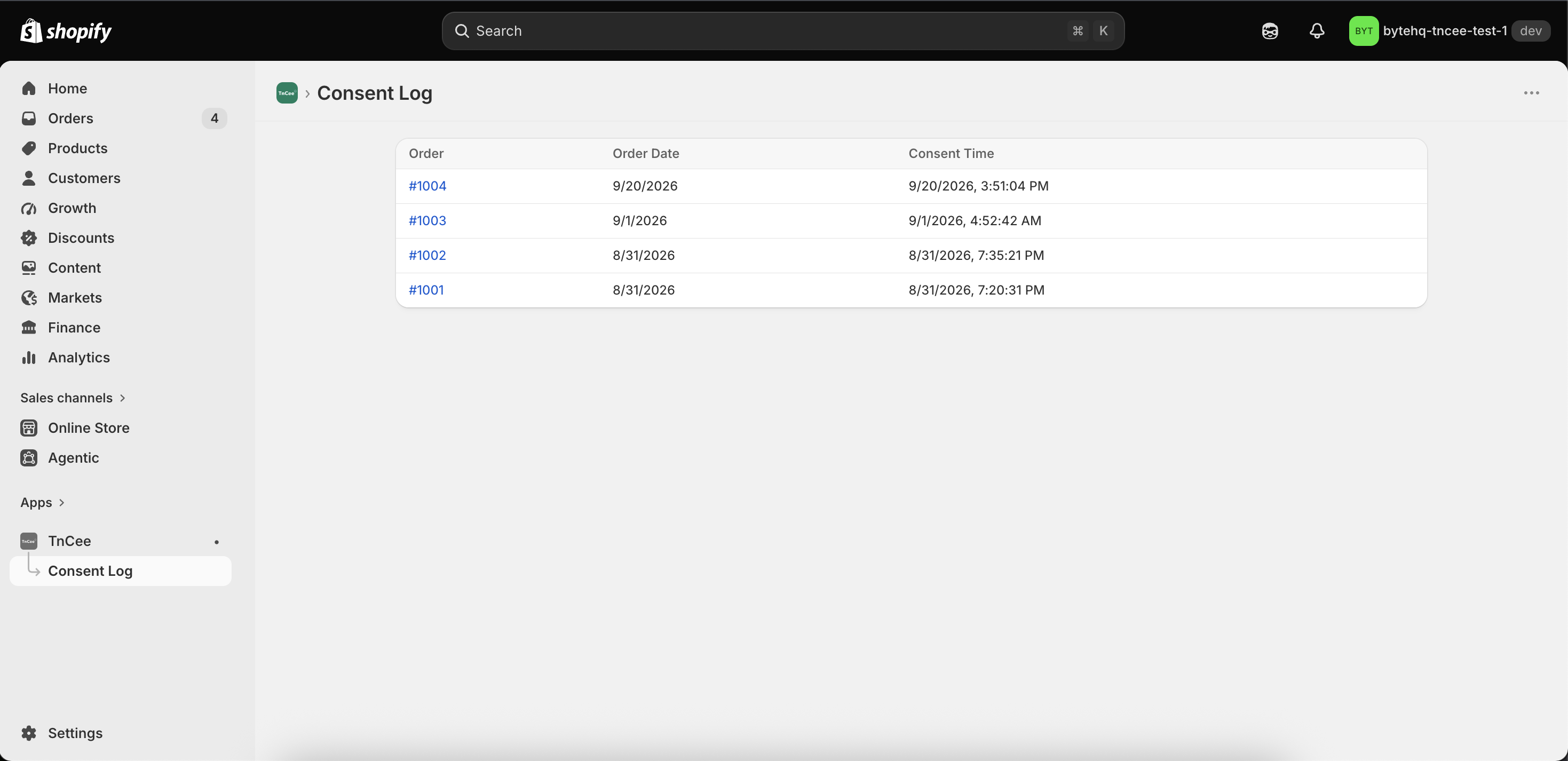
Task: Click consent time 8/31/2026, 7:20:31 PM
Action: (976, 290)
